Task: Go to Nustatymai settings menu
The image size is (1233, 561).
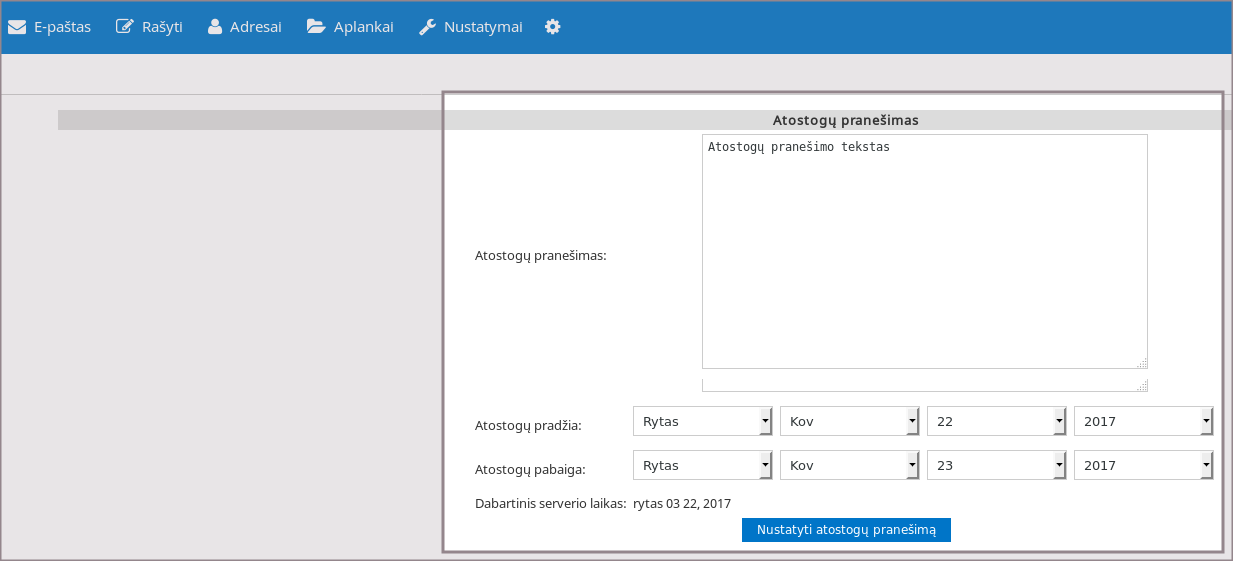Action: pyautogui.click(x=483, y=27)
